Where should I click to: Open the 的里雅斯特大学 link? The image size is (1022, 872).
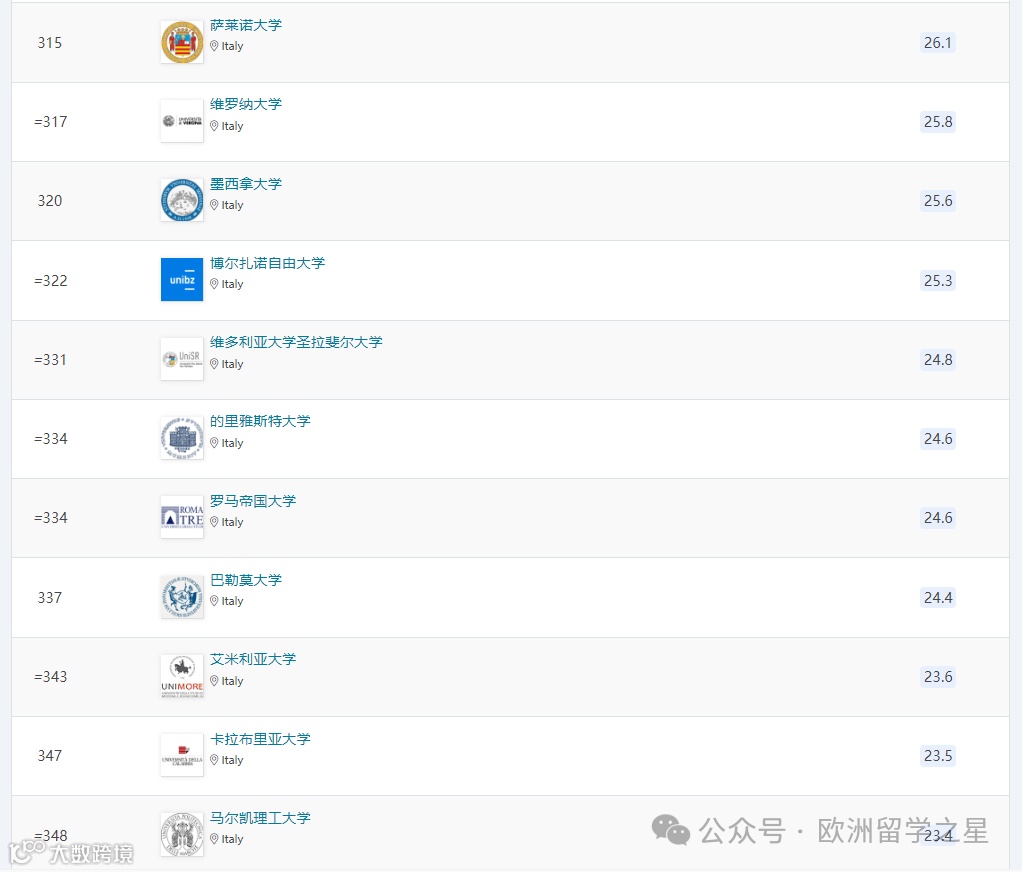[260, 421]
